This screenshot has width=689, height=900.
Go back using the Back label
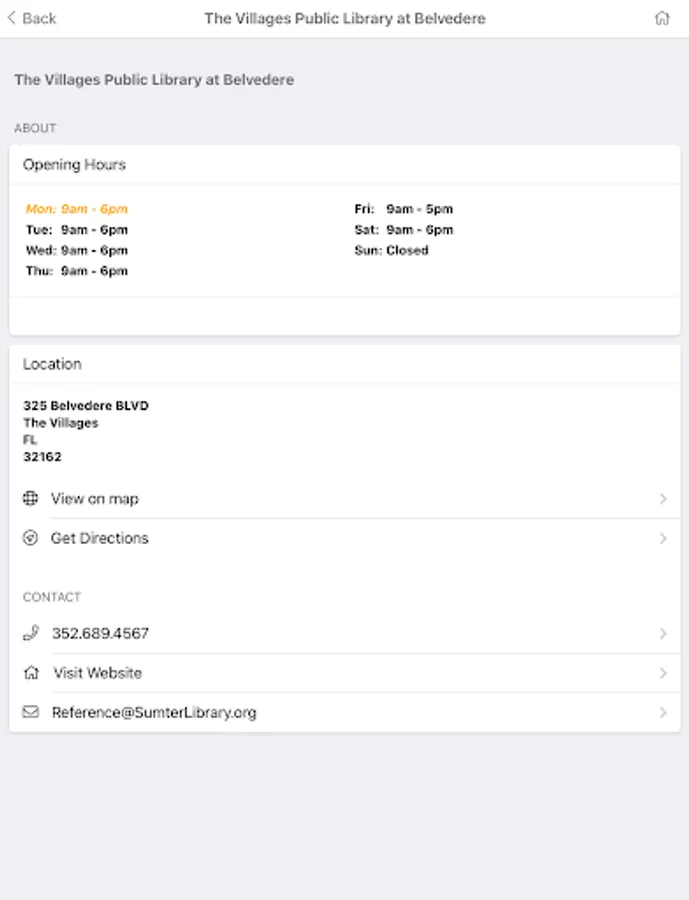click(39, 18)
